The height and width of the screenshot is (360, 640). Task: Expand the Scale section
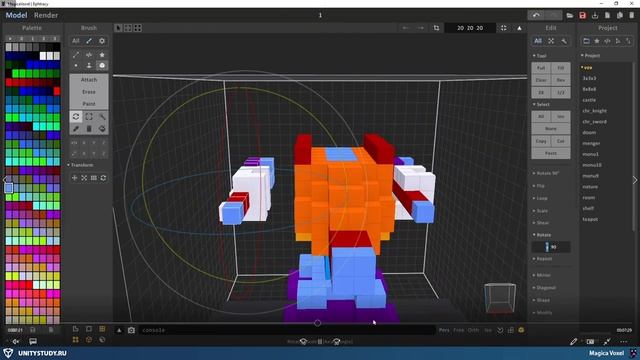[540, 211]
